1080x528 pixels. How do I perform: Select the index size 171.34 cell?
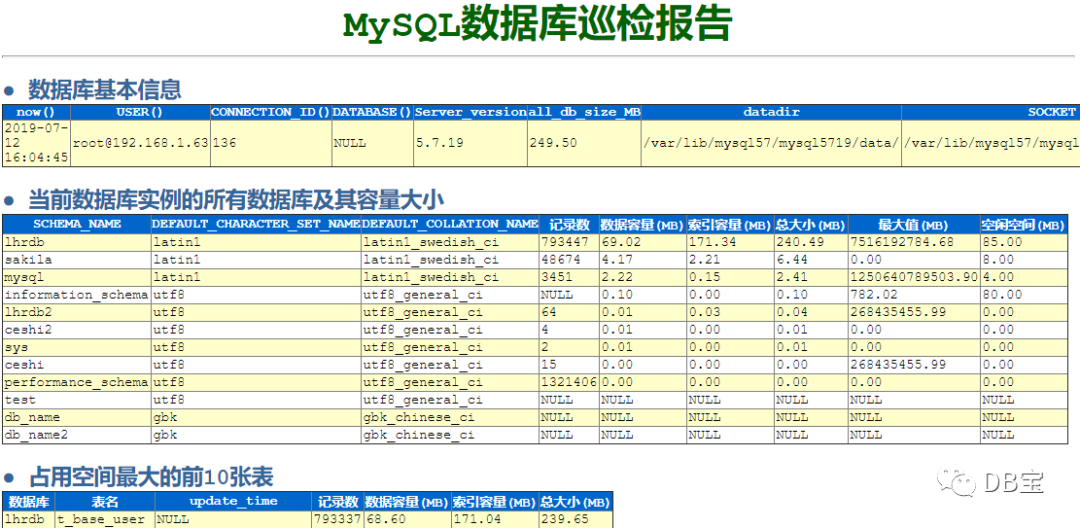tap(729, 242)
